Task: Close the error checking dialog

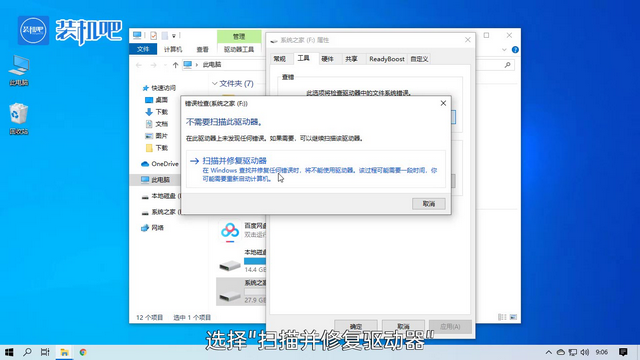Action: tap(443, 103)
